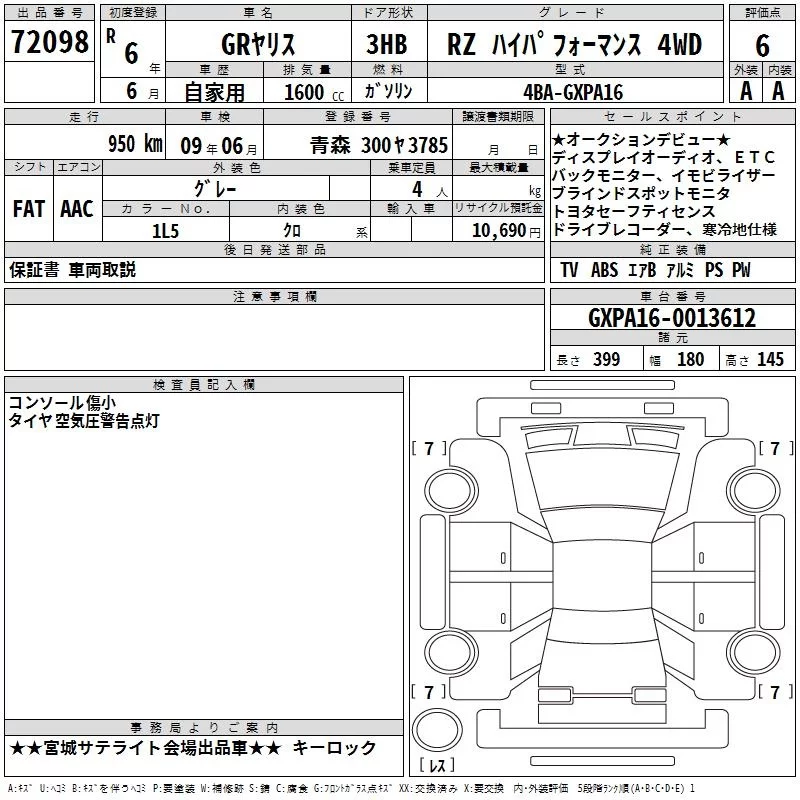Select mileage value 950 km
The height and width of the screenshot is (800, 800).
click(135, 144)
